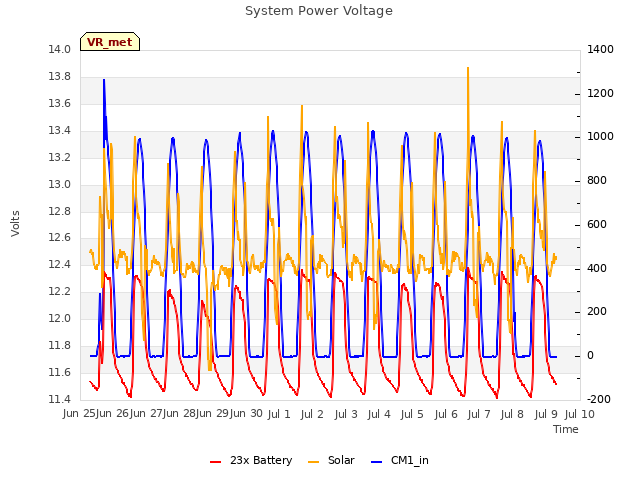Click the Jun 25 x-axis tick label
The height and width of the screenshot is (480, 640).
tap(80, 413)
